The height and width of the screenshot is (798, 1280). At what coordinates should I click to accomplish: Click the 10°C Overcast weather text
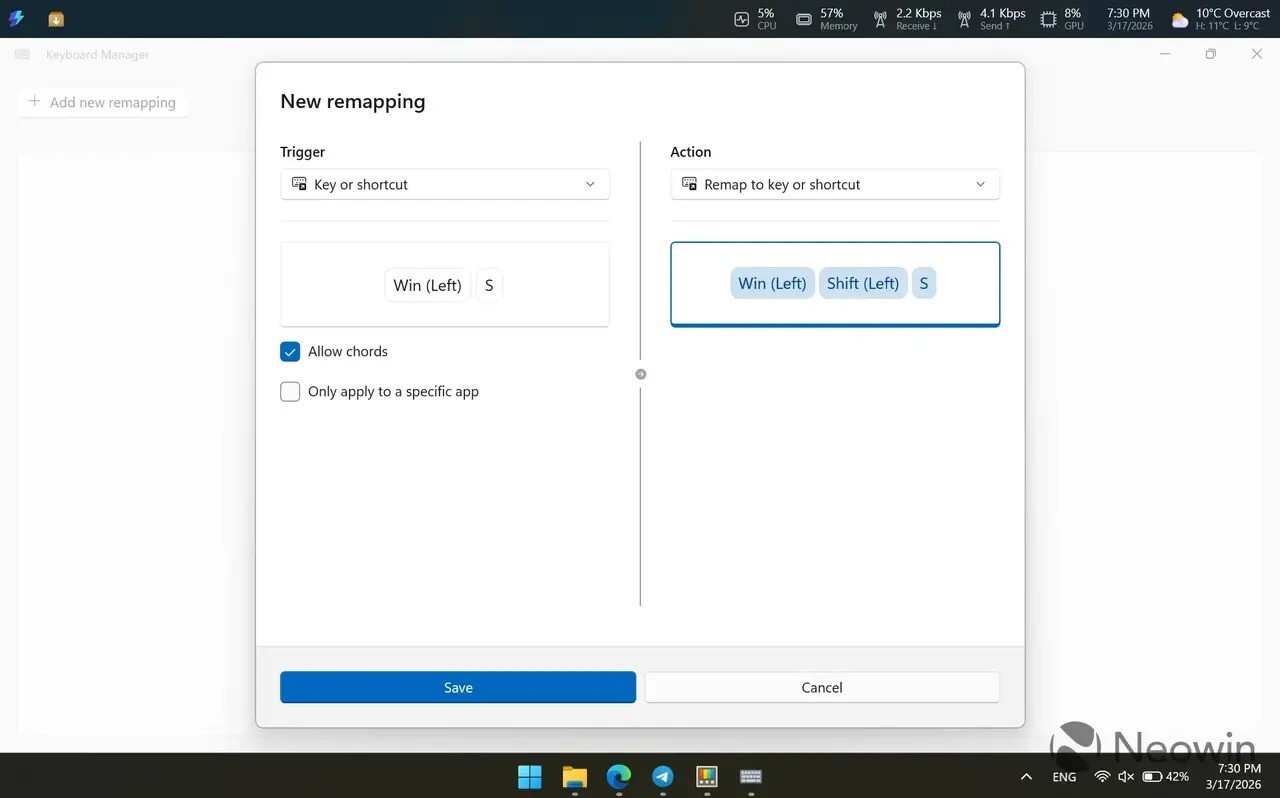pos(1233,13)
